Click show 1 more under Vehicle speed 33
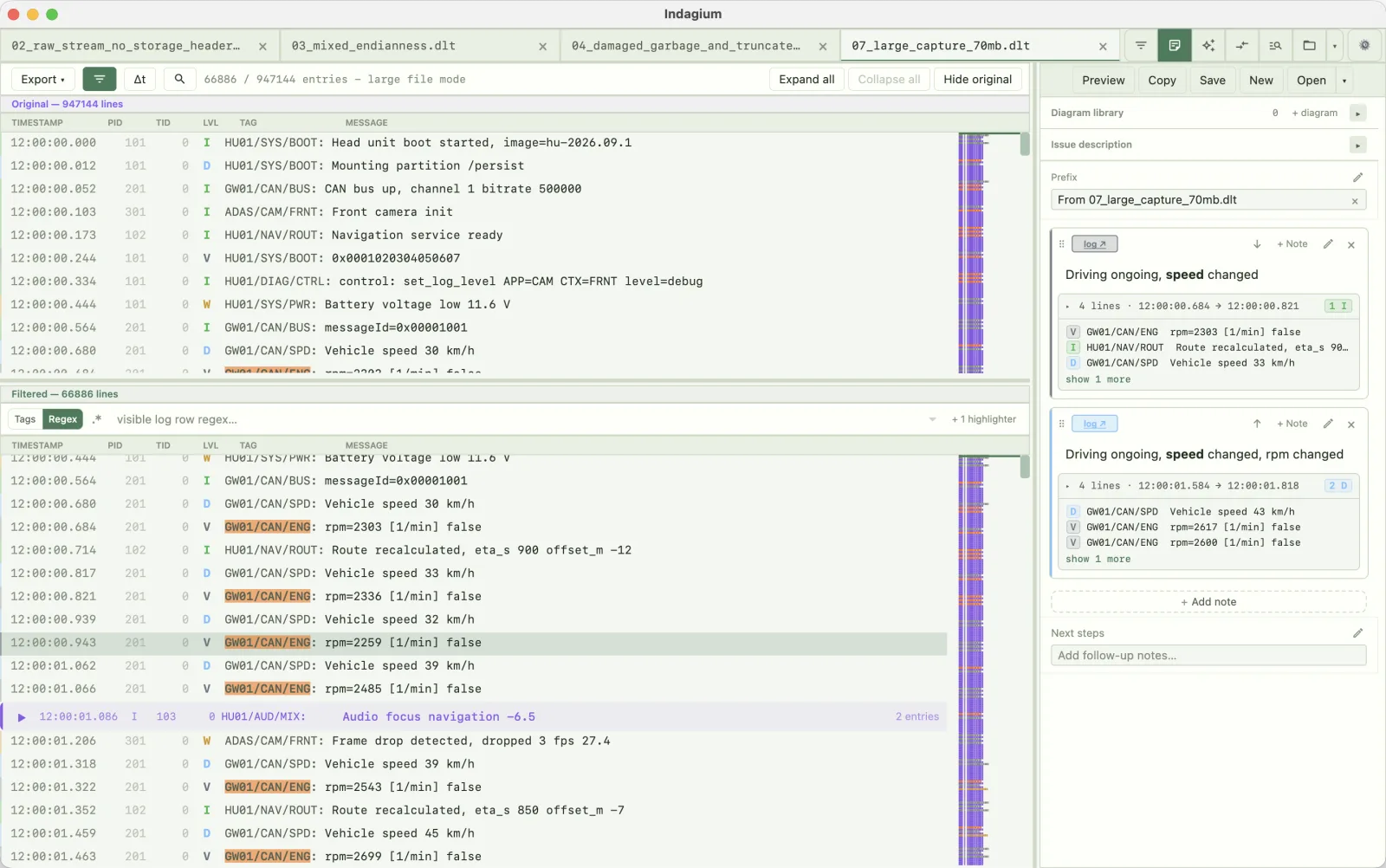1386x868 pixels. coord(1098,379)
